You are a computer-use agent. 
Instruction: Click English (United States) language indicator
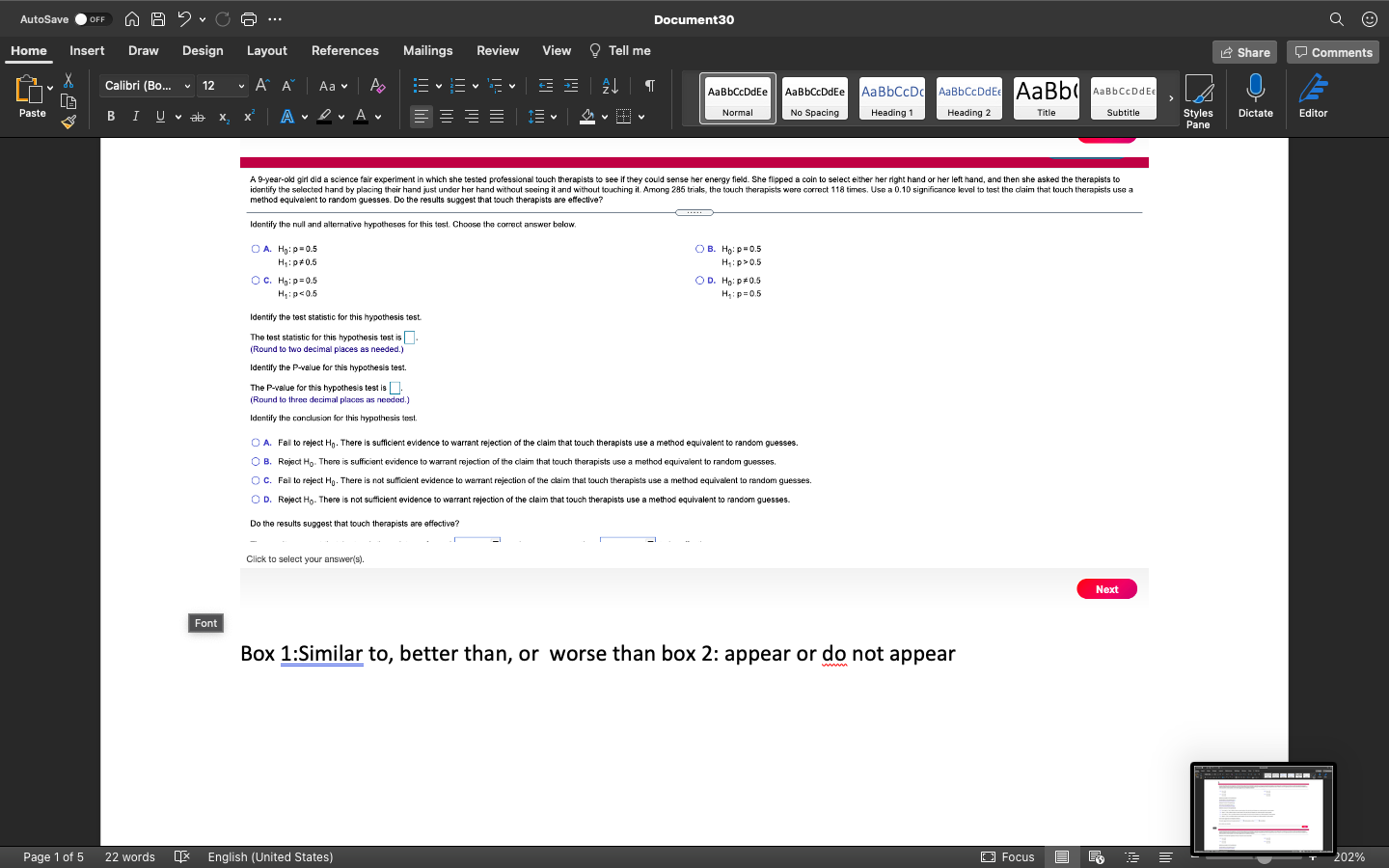tap(270, 856)
